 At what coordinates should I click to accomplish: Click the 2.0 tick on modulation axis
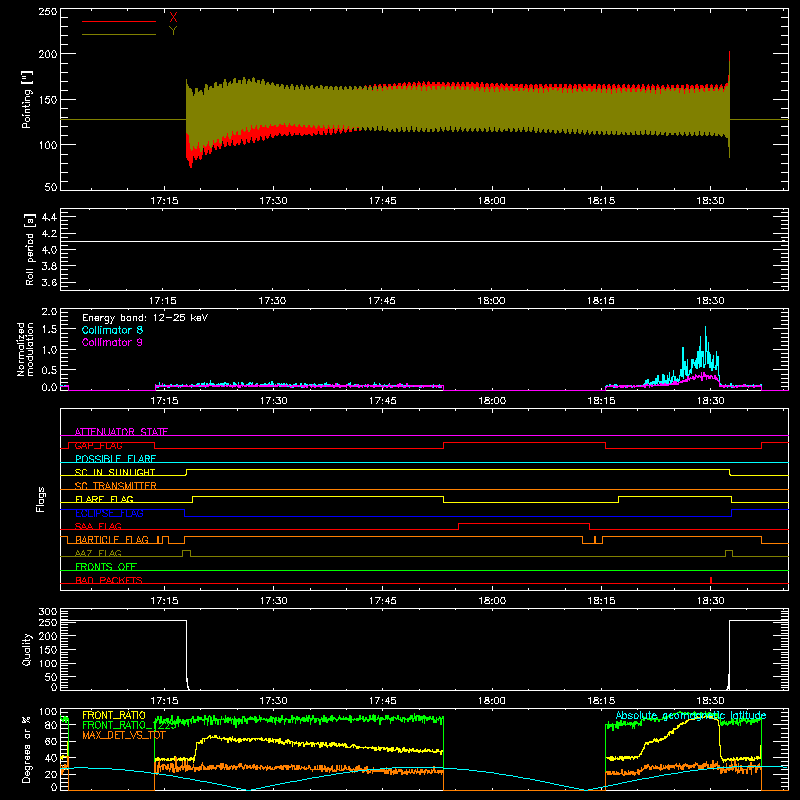(x=49, y=311)
